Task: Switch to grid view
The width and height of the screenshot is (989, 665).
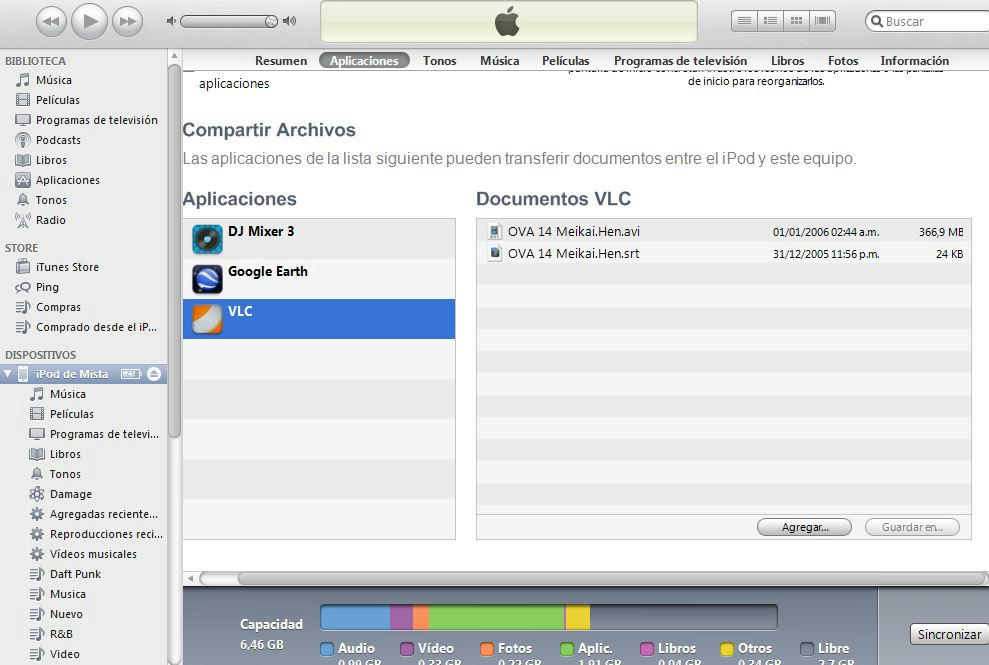Action: 797,21
